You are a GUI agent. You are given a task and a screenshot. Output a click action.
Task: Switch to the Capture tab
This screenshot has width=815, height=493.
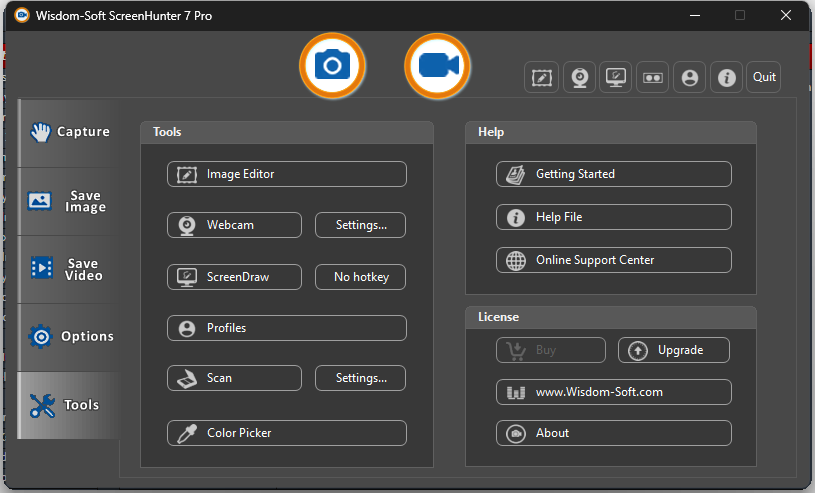(x=70, y=132)
